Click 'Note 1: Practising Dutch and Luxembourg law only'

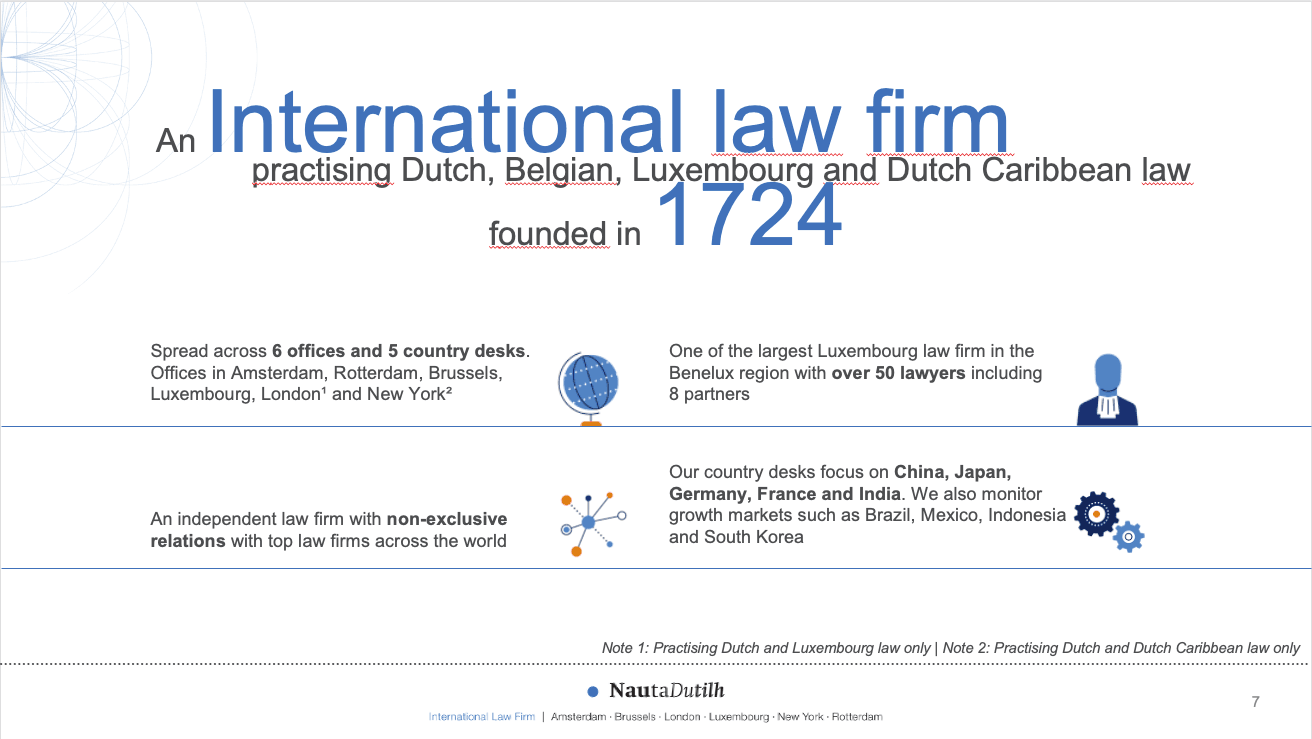[x=766, y=648]
